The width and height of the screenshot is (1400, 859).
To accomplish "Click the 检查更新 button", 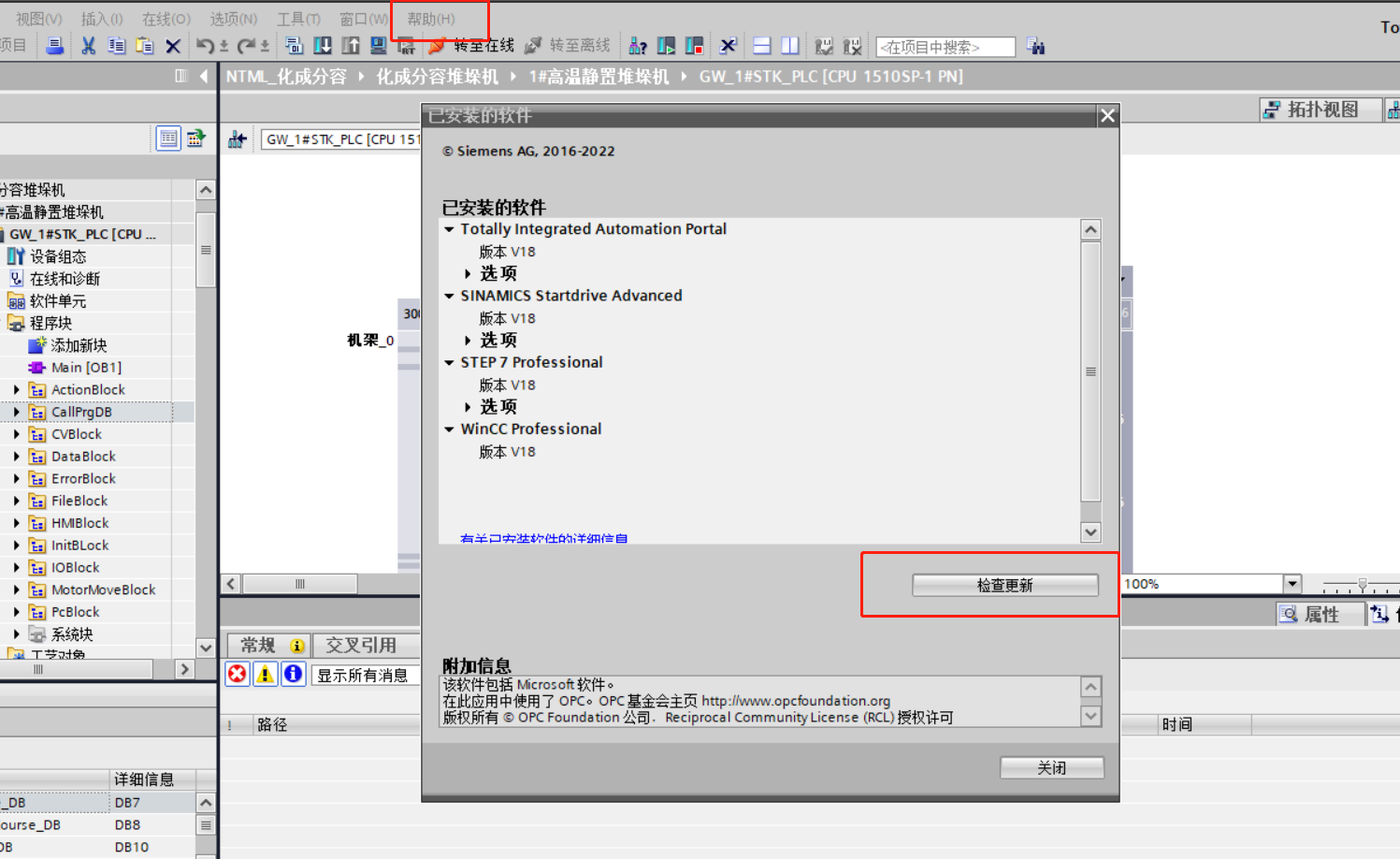I will pos(1004,585).
